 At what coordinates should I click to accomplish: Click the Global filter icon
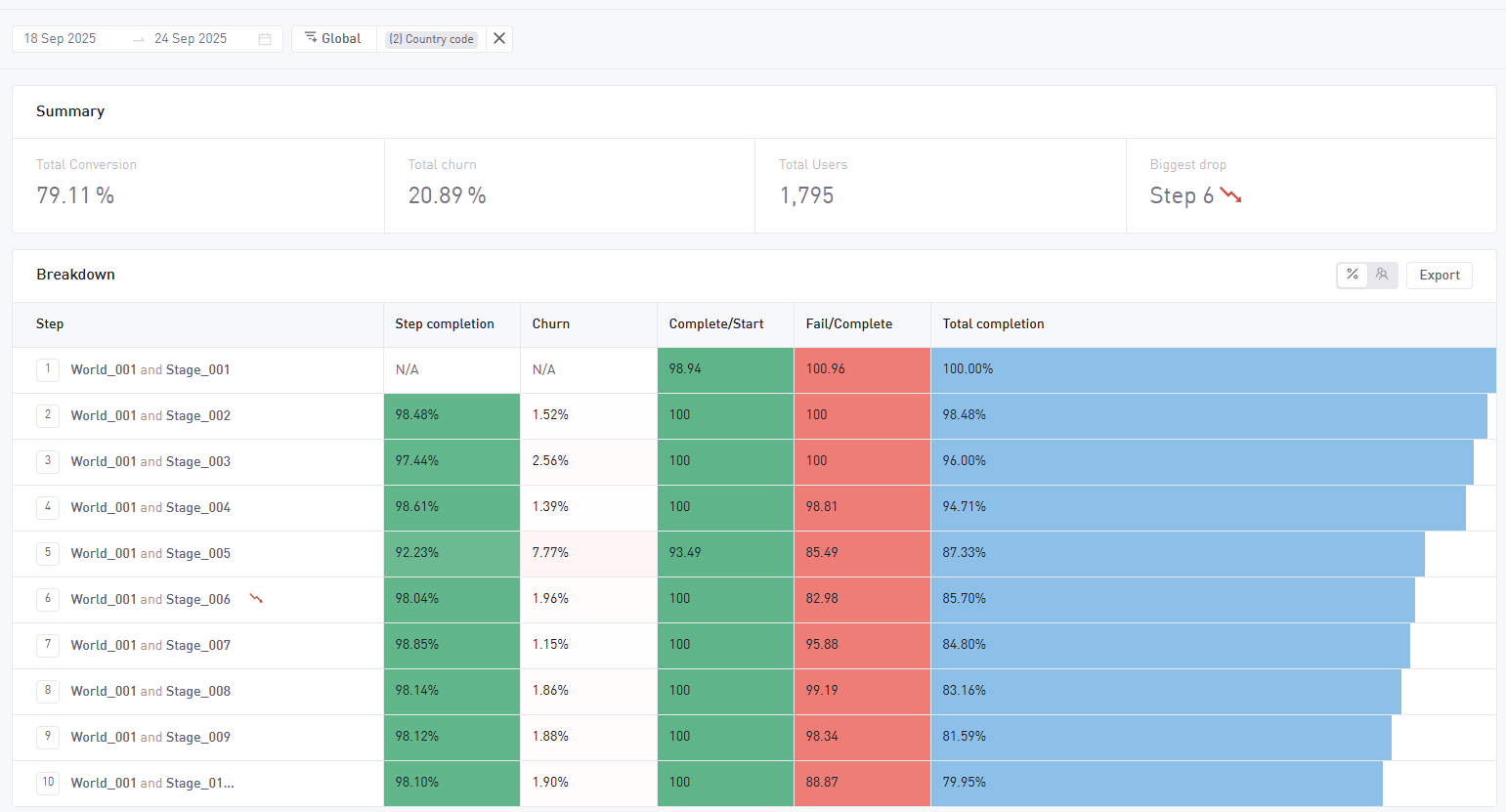click(x=311, y=38)
